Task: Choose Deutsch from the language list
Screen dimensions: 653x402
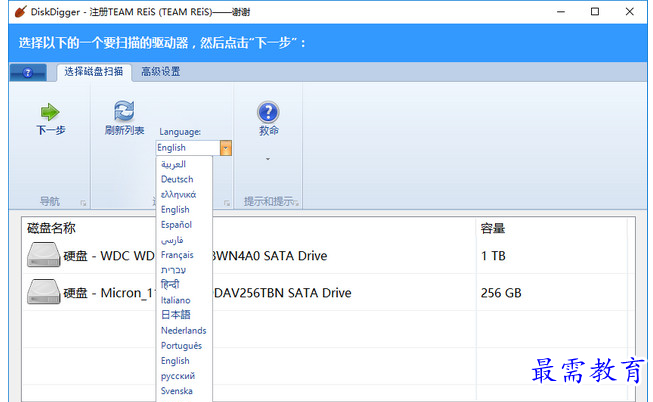Action: [x=177, y=179]
